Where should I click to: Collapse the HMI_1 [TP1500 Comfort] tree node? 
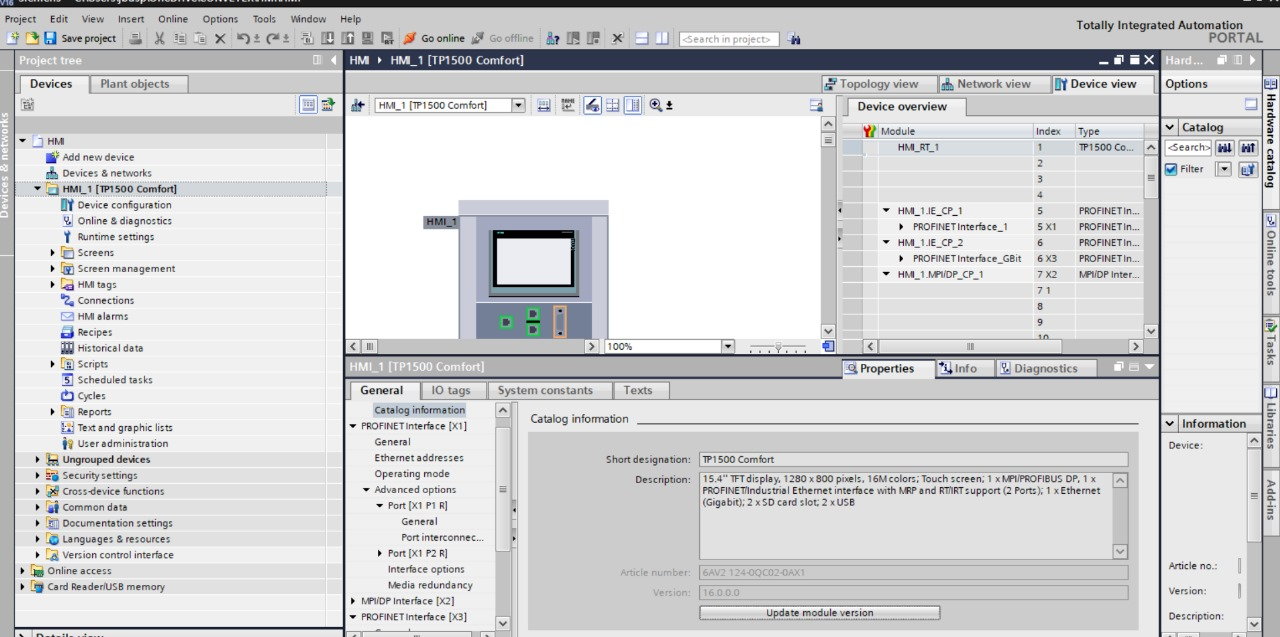click(x=38, y=189)
